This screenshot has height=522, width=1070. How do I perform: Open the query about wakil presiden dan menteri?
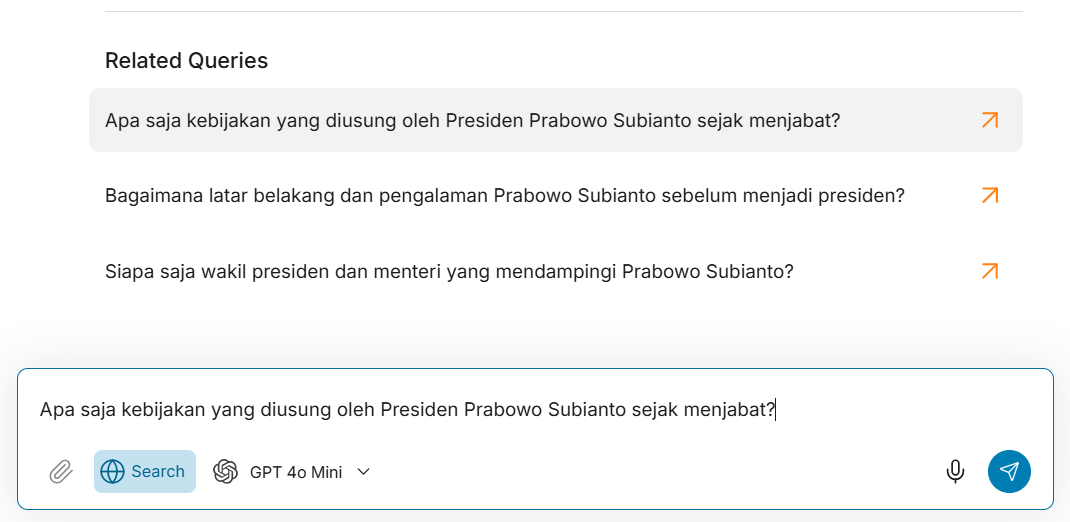coord(449,271)
